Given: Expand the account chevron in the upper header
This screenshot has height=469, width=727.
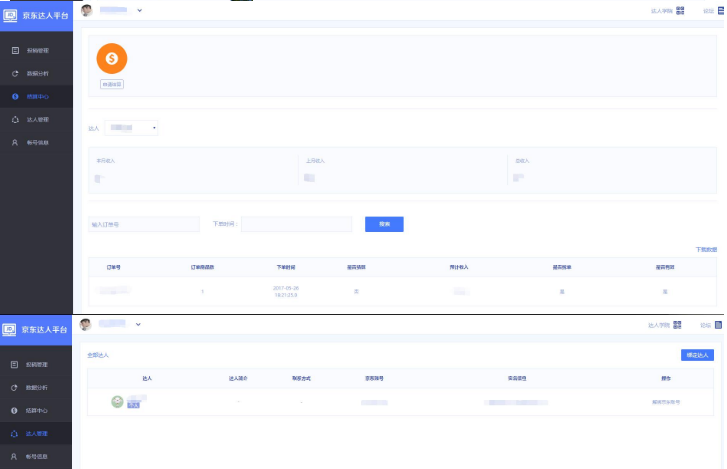Looking at the screenshot, I should tap(139, 10).
